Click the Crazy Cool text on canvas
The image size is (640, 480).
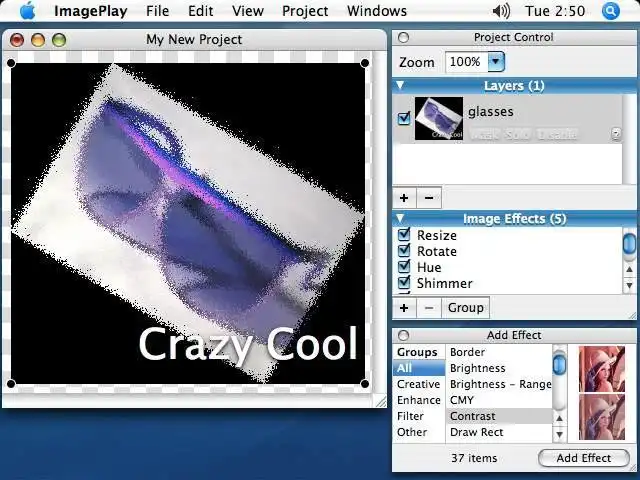248,344
